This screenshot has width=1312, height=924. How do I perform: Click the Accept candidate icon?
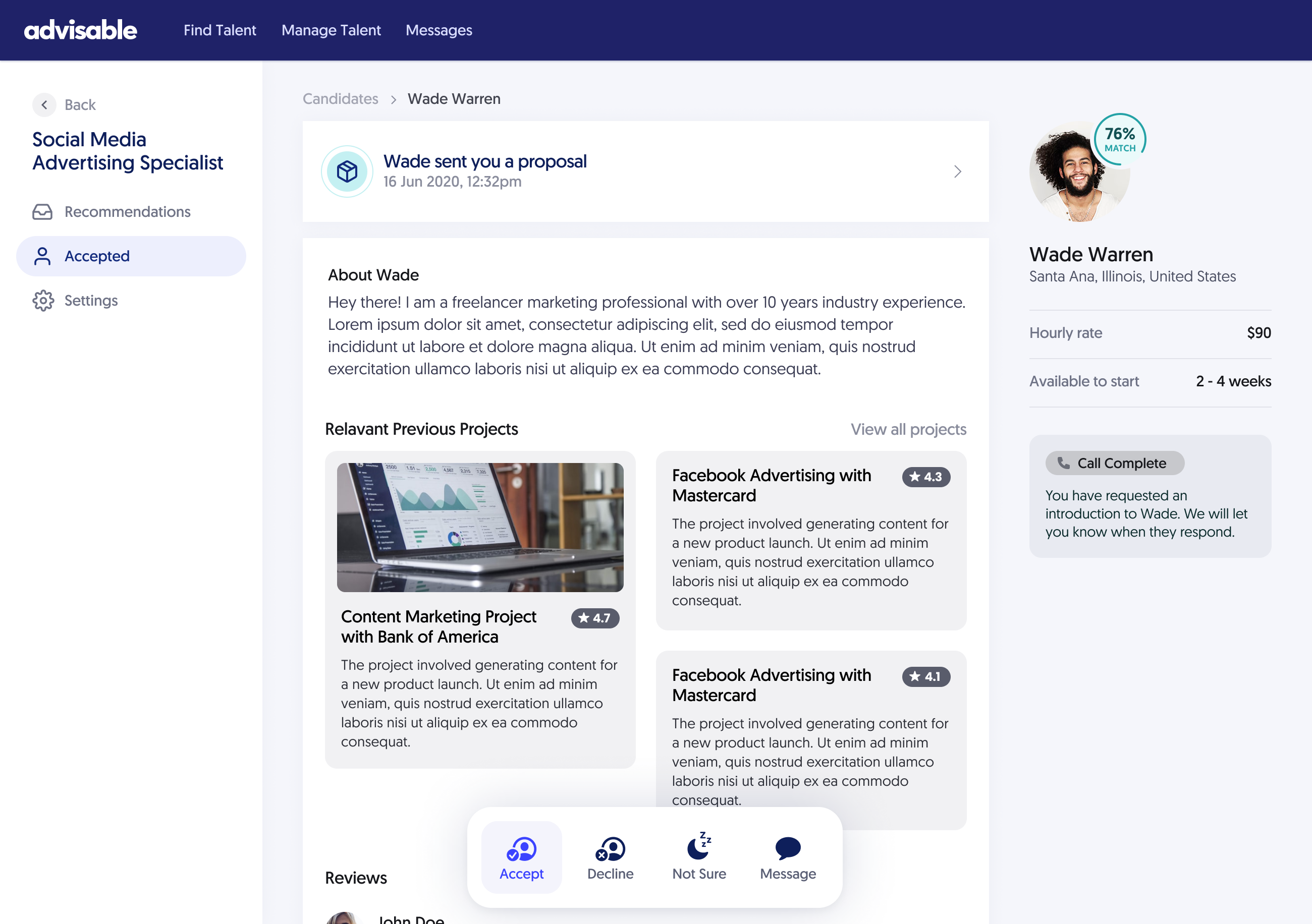click(521, 849)
